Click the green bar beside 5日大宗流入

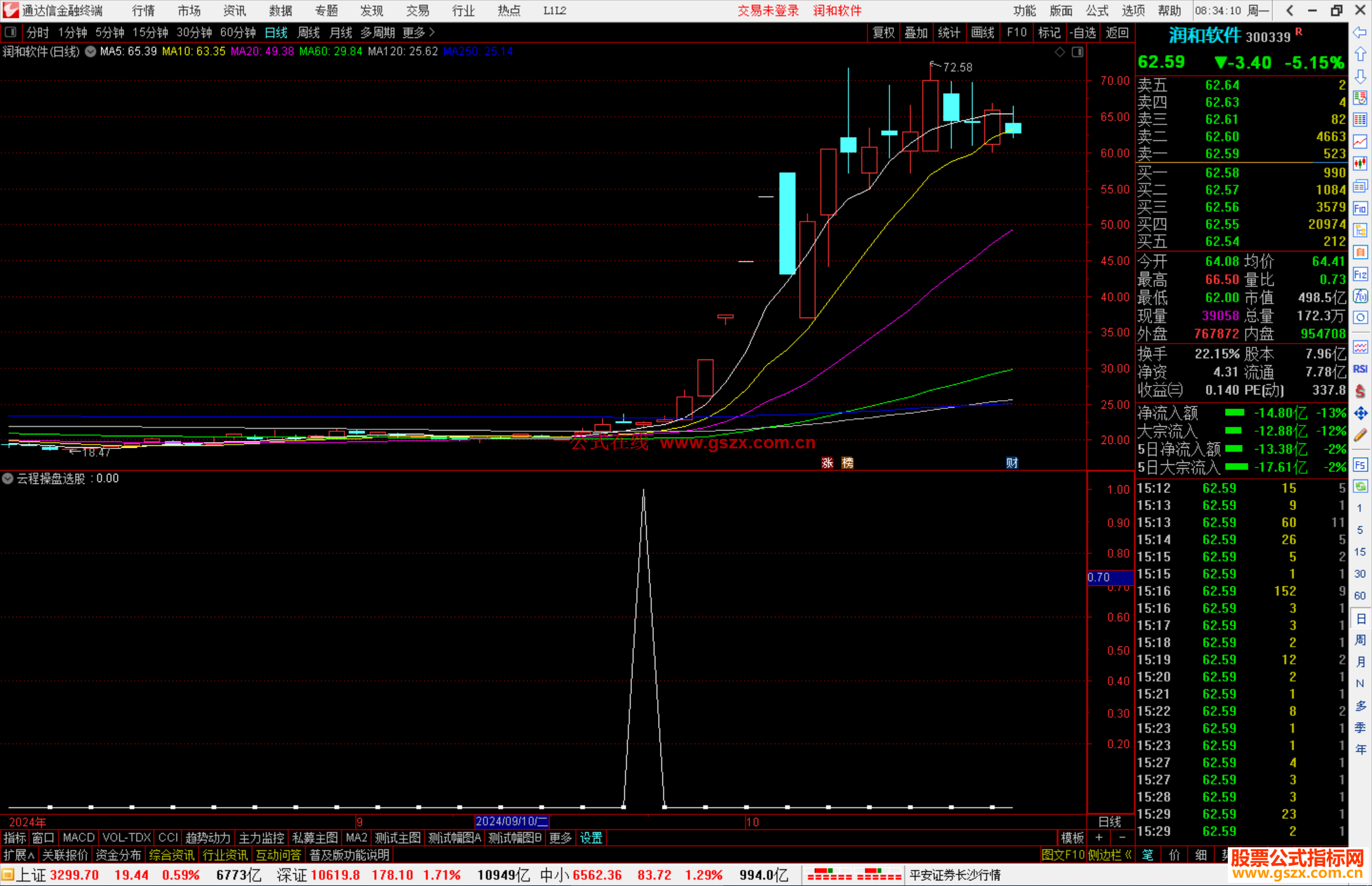pos(1236,467)
